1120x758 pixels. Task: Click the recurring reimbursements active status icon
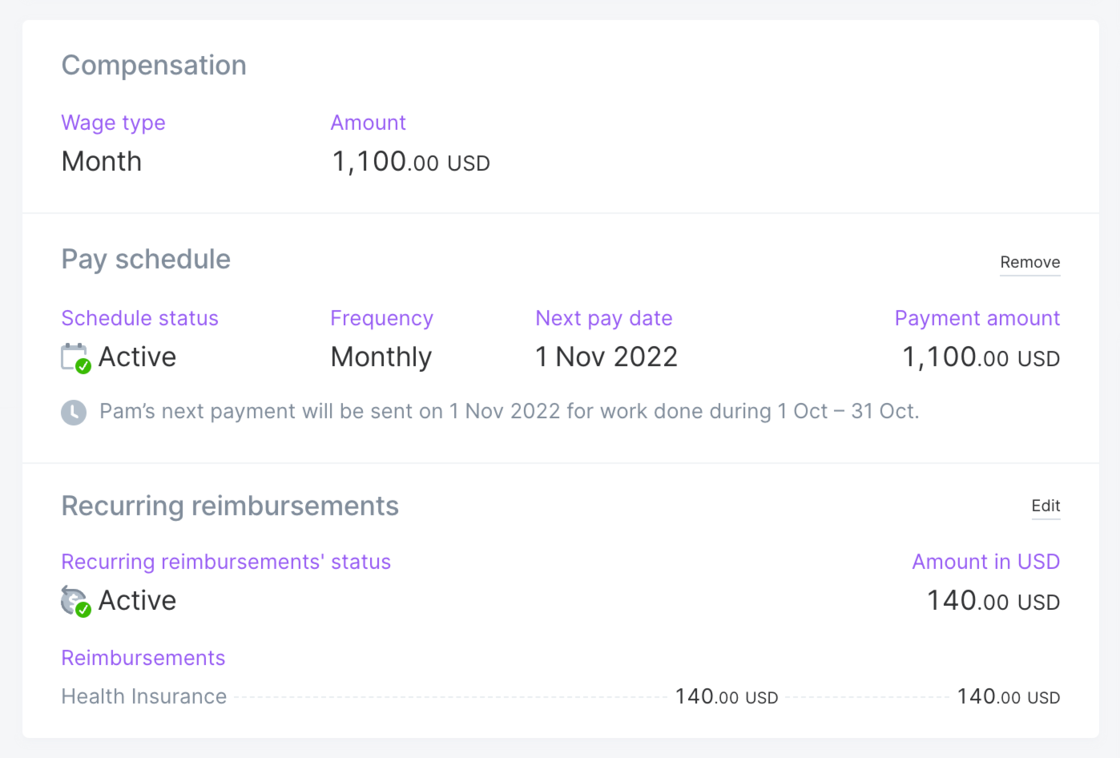(x=75, y=601)
